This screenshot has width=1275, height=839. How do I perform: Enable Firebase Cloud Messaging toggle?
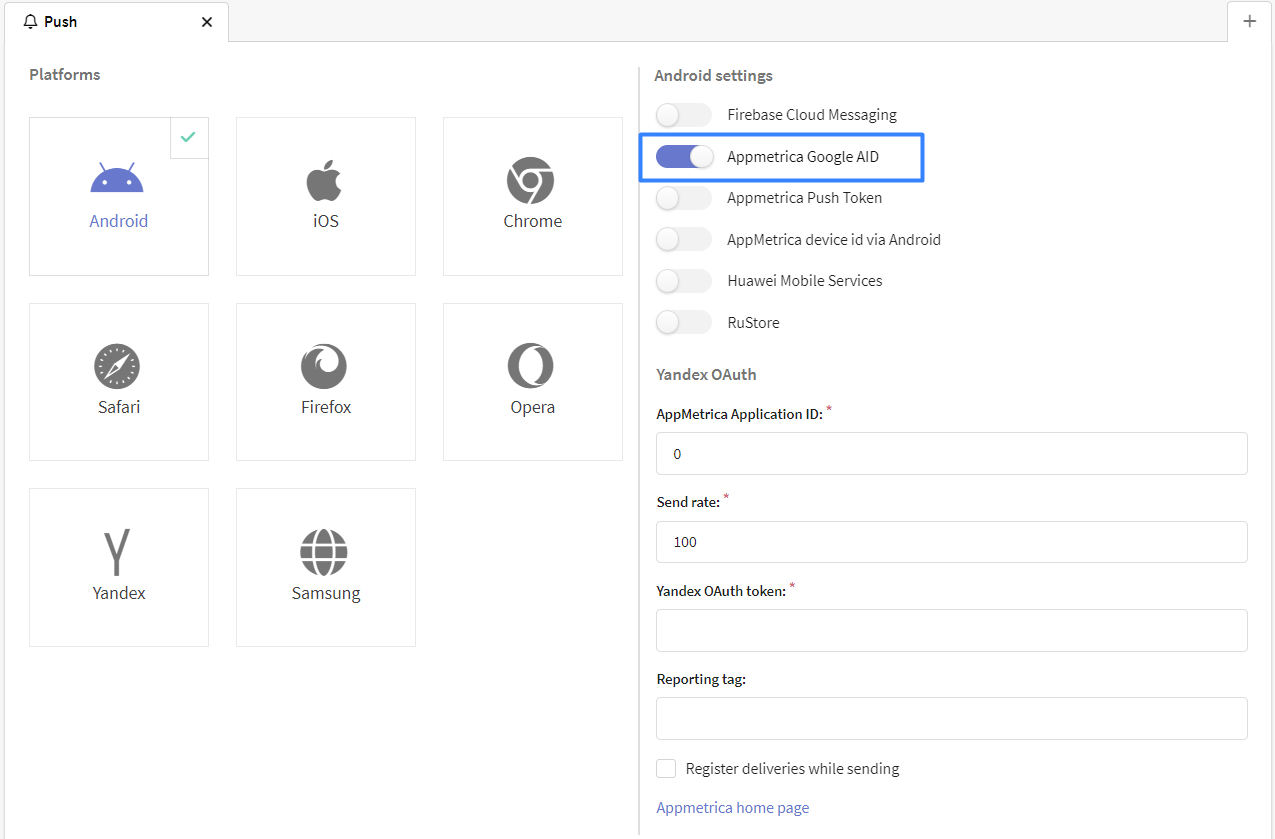[684, 115]
